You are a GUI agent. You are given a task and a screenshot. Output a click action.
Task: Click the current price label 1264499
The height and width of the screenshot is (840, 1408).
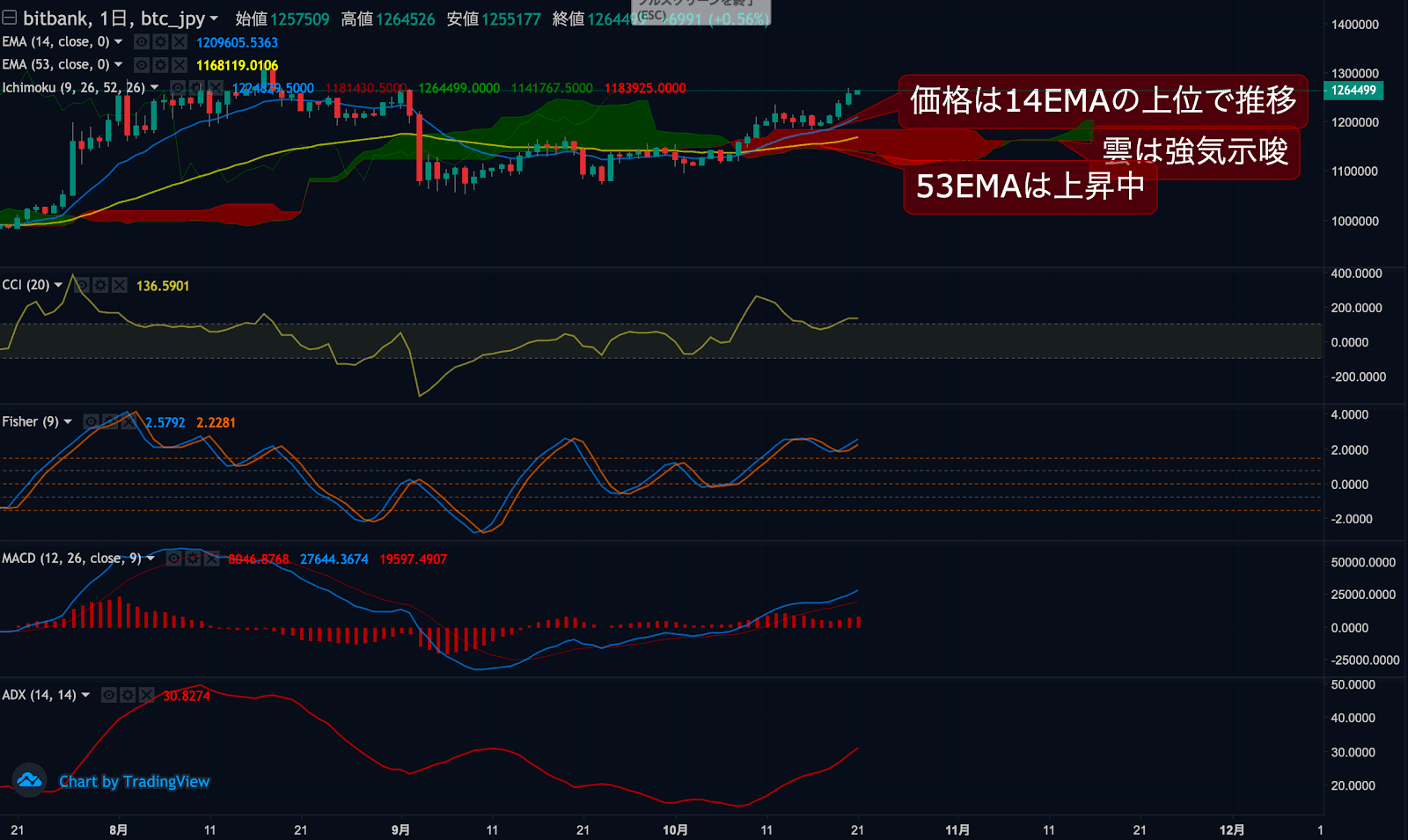click(1353, 91)
